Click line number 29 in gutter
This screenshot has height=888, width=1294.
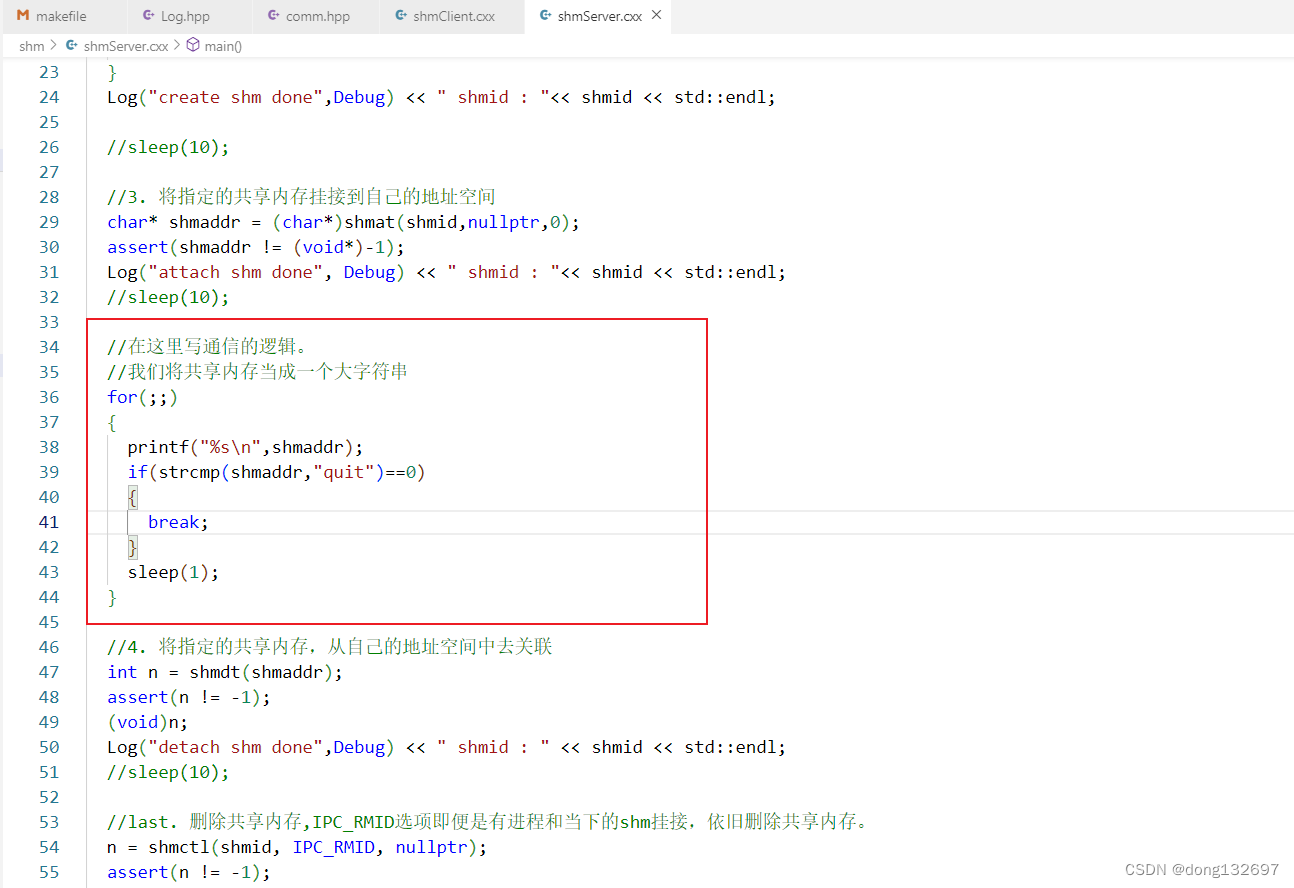[x=49, y=222]
